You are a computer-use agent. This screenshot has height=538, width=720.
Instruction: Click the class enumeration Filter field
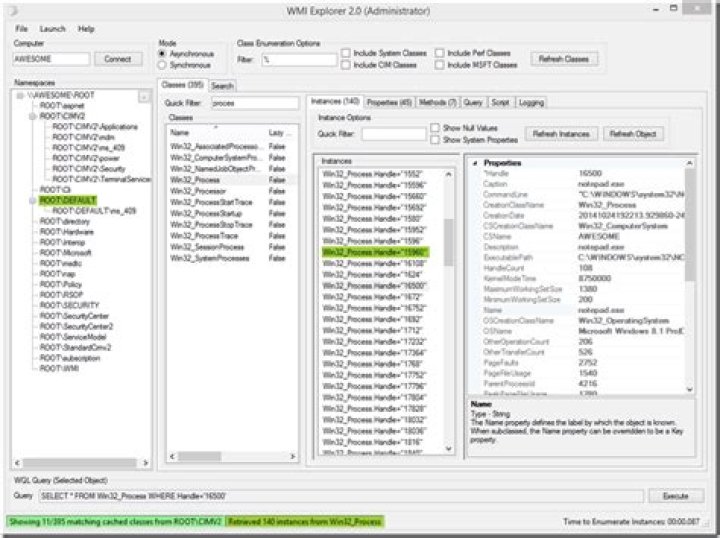(x=299, y=60)
